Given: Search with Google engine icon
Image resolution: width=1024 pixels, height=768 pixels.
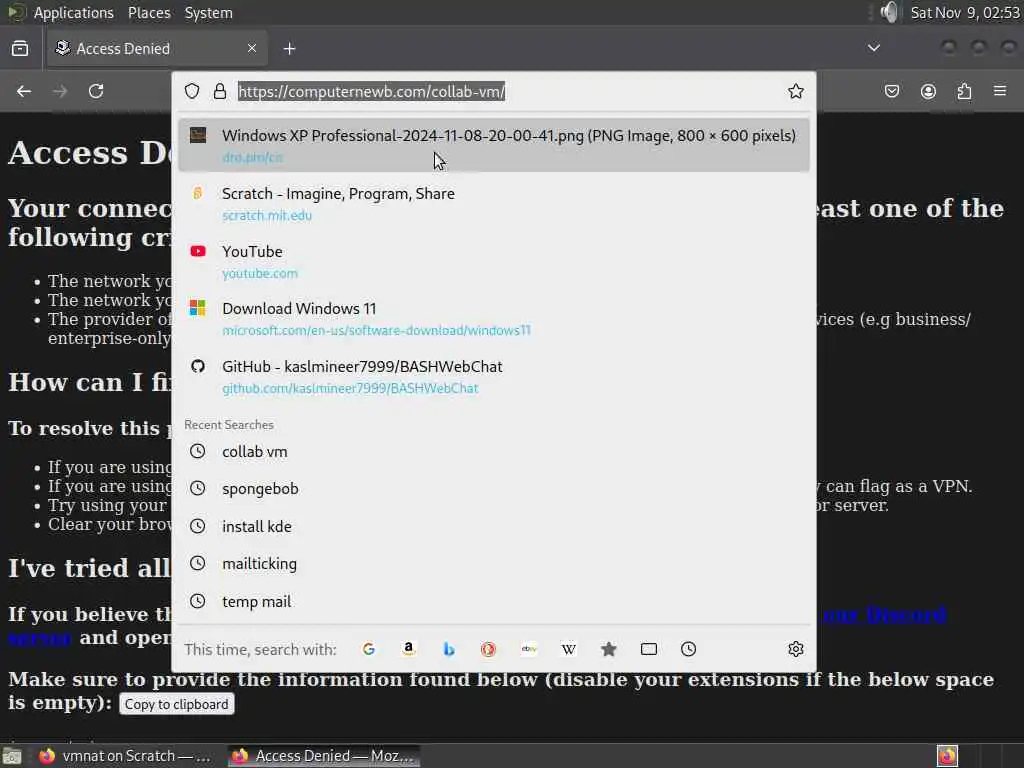Looking at the screenshot, I should point(369,649).
